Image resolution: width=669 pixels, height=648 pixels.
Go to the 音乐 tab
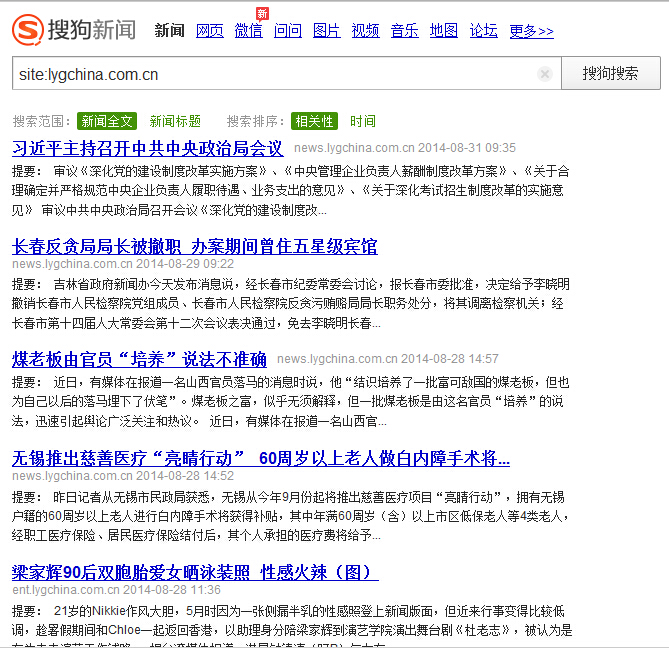[x=404, y=31]
